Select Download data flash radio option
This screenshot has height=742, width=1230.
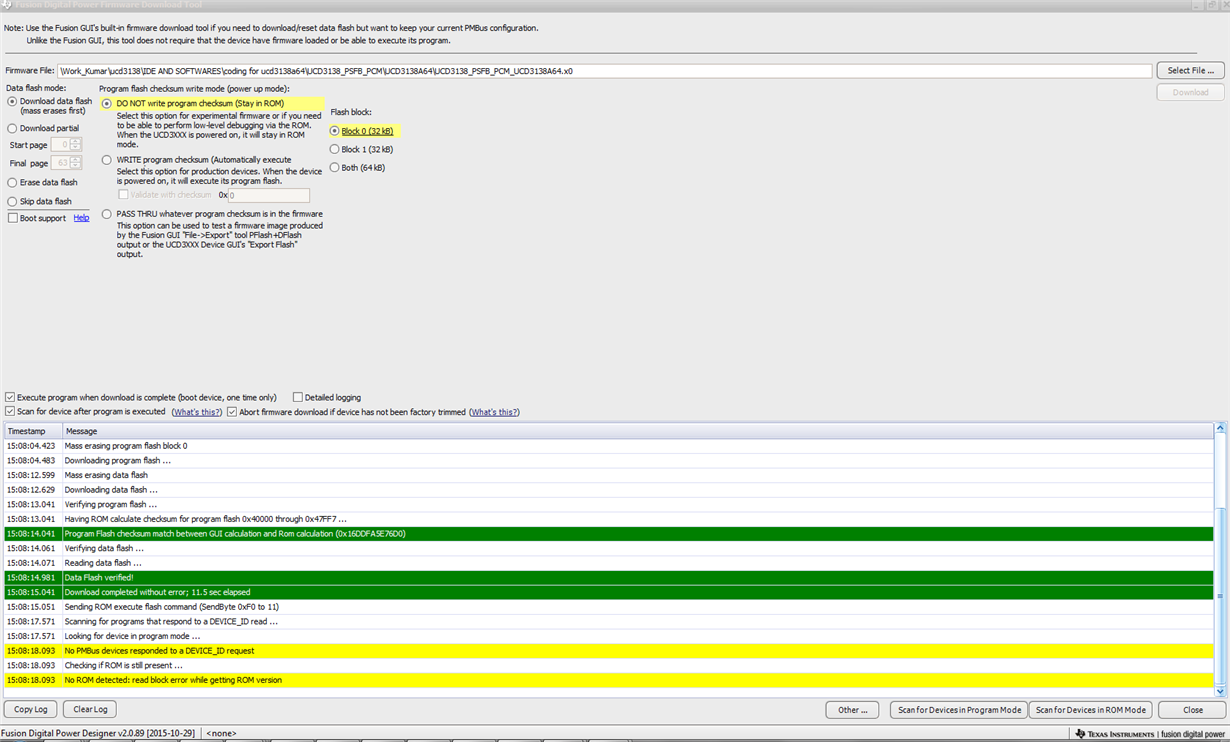click(x=12, y=101)
